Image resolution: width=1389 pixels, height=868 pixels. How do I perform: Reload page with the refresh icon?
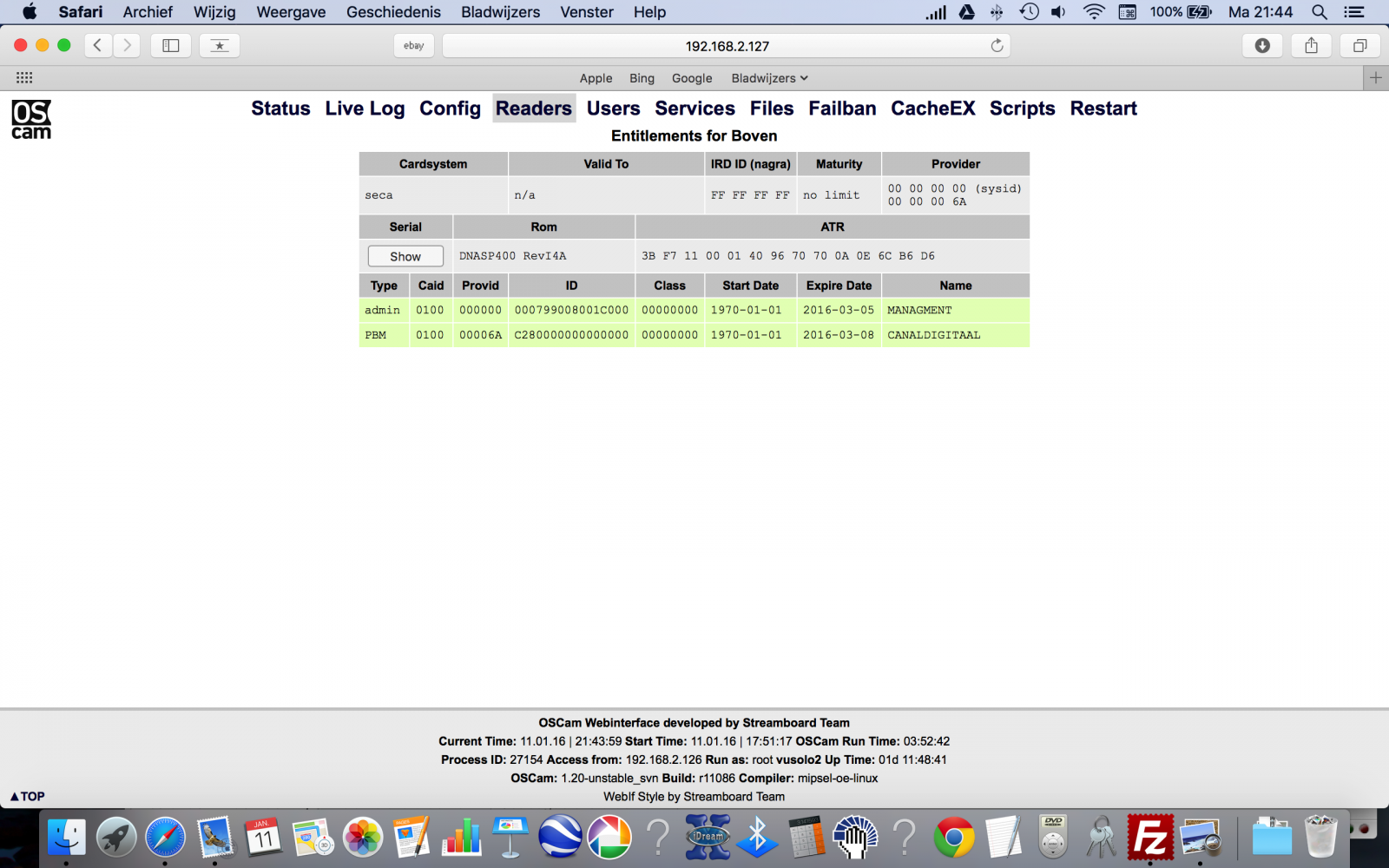coord(997,46)
